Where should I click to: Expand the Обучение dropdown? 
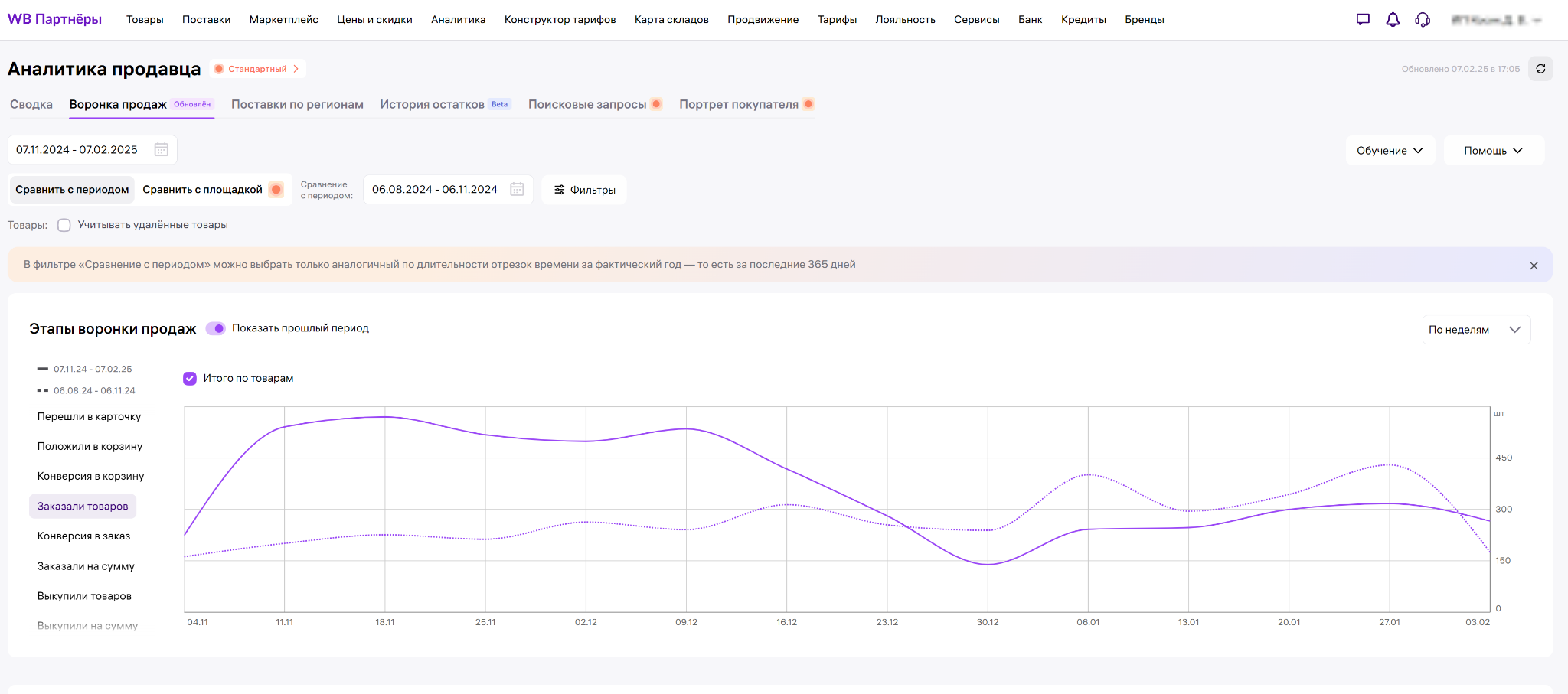pyautogui.click(x=1390, y=151)
